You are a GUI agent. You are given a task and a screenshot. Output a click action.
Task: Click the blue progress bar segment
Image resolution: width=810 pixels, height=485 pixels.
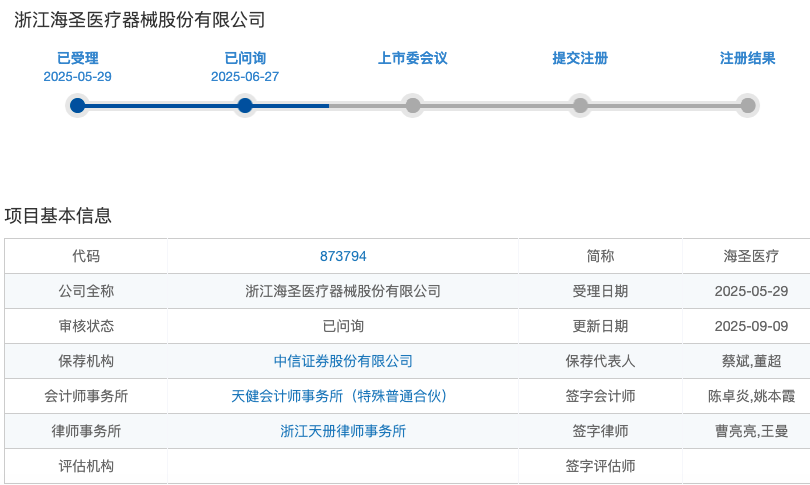coord(203,106)
